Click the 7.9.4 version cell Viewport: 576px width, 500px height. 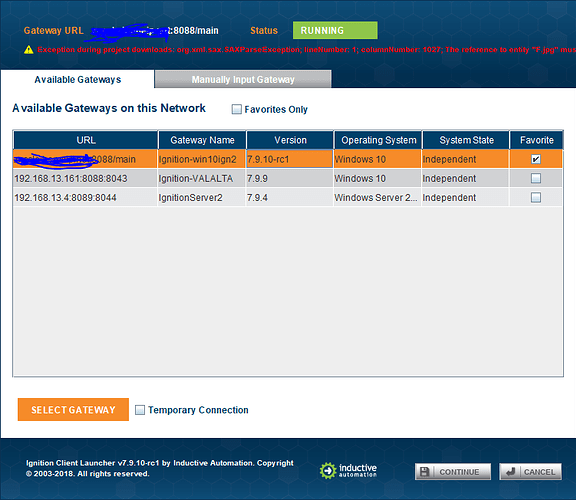tap(289, 197)
